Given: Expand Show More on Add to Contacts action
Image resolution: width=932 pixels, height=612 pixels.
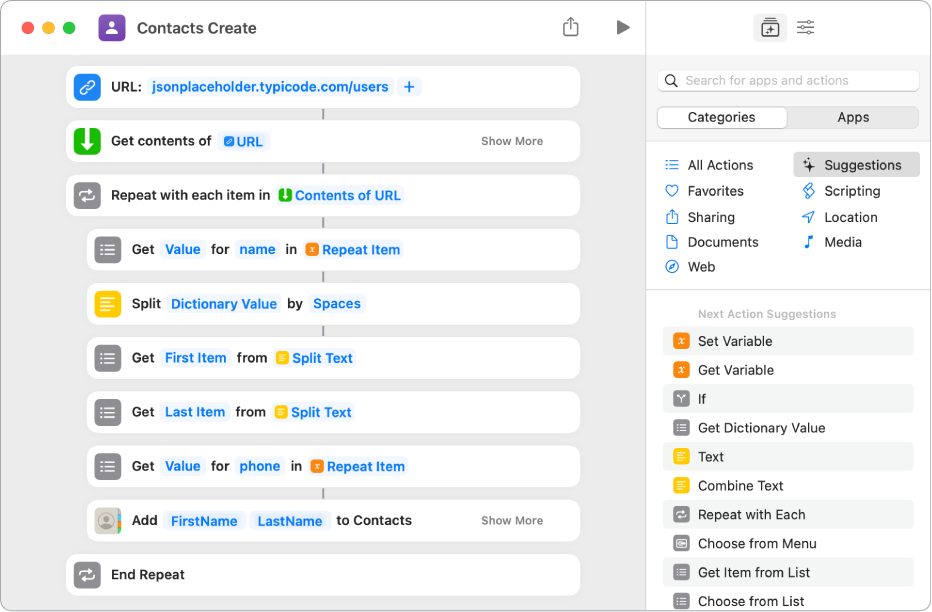Looking at the screenshot, I should [x=511, y=520].
